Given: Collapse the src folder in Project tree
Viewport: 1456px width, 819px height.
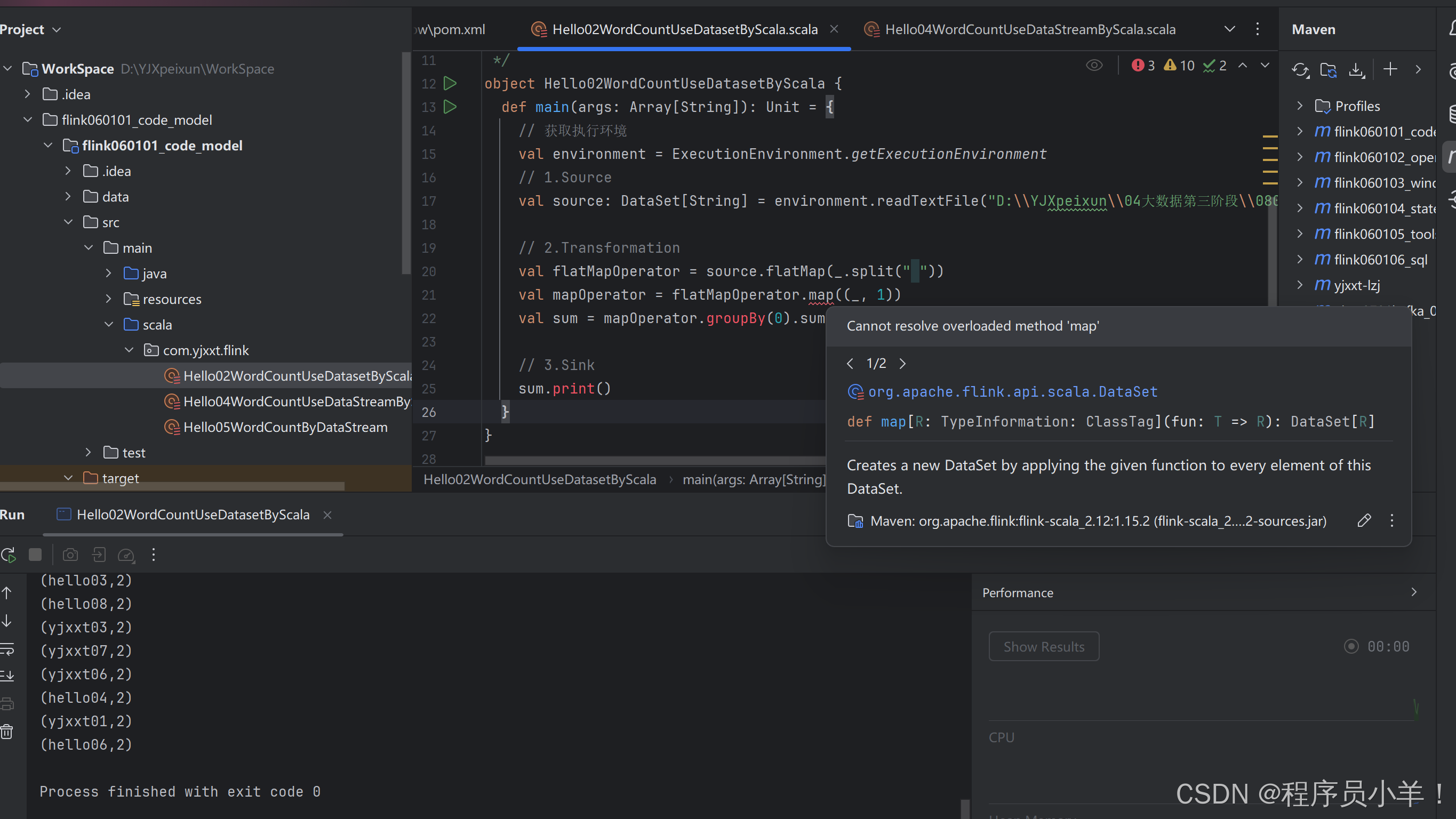Looking at the screenshot, I should [x=68, y=222].
